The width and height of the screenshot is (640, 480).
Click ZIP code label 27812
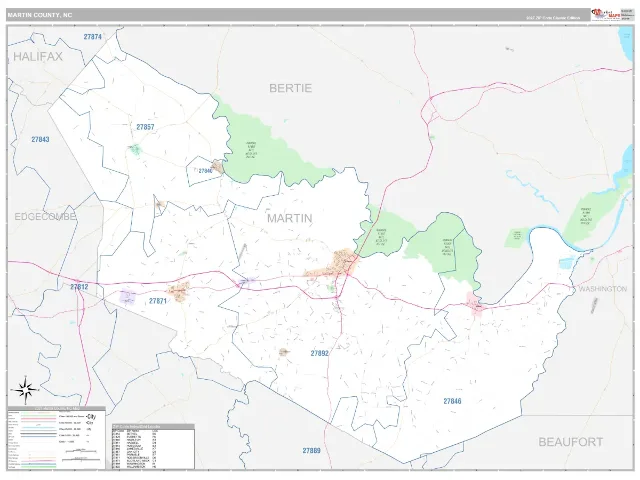point(79,287)
